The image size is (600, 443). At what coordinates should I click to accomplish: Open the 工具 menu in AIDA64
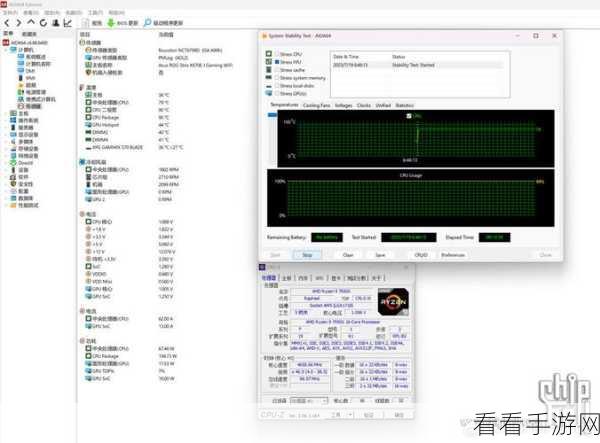click(96, 13)
